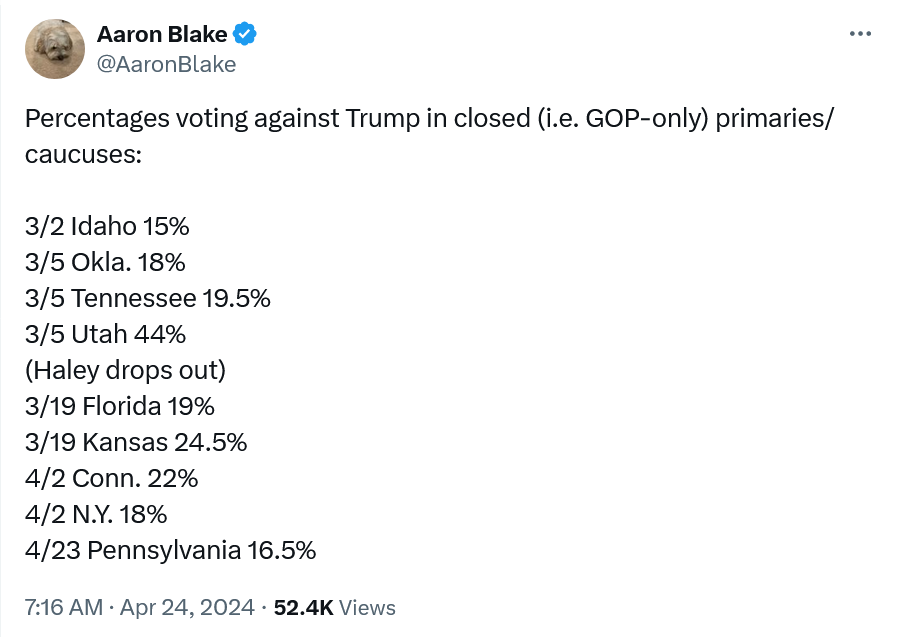Click the @AaronBlake handle

[x=166, y=65]
